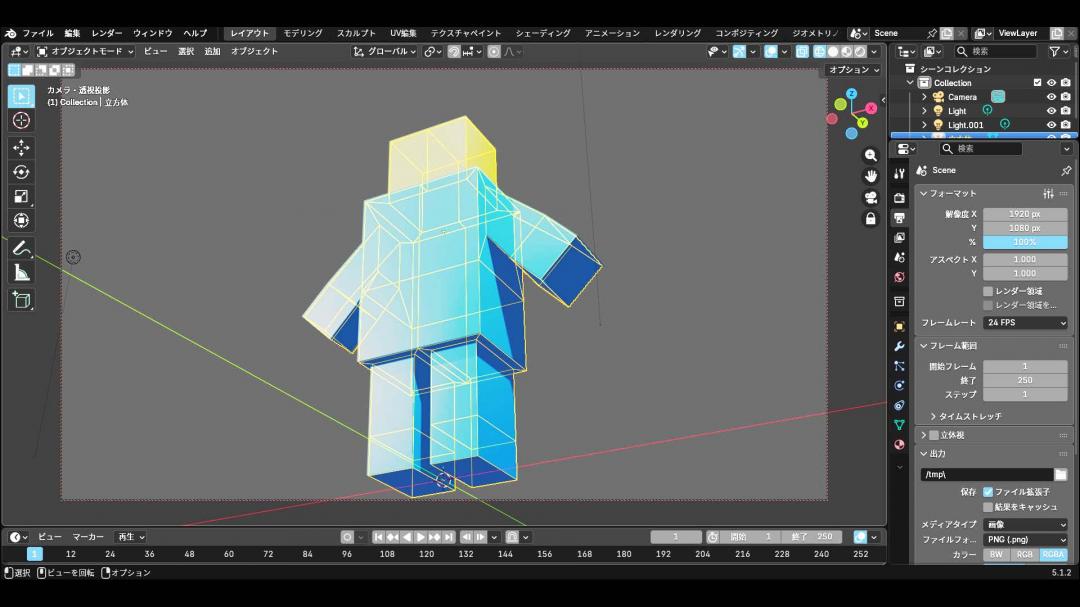Hide Camera using its eye icon
1080x607 pixels.
tap(1051, 97)
